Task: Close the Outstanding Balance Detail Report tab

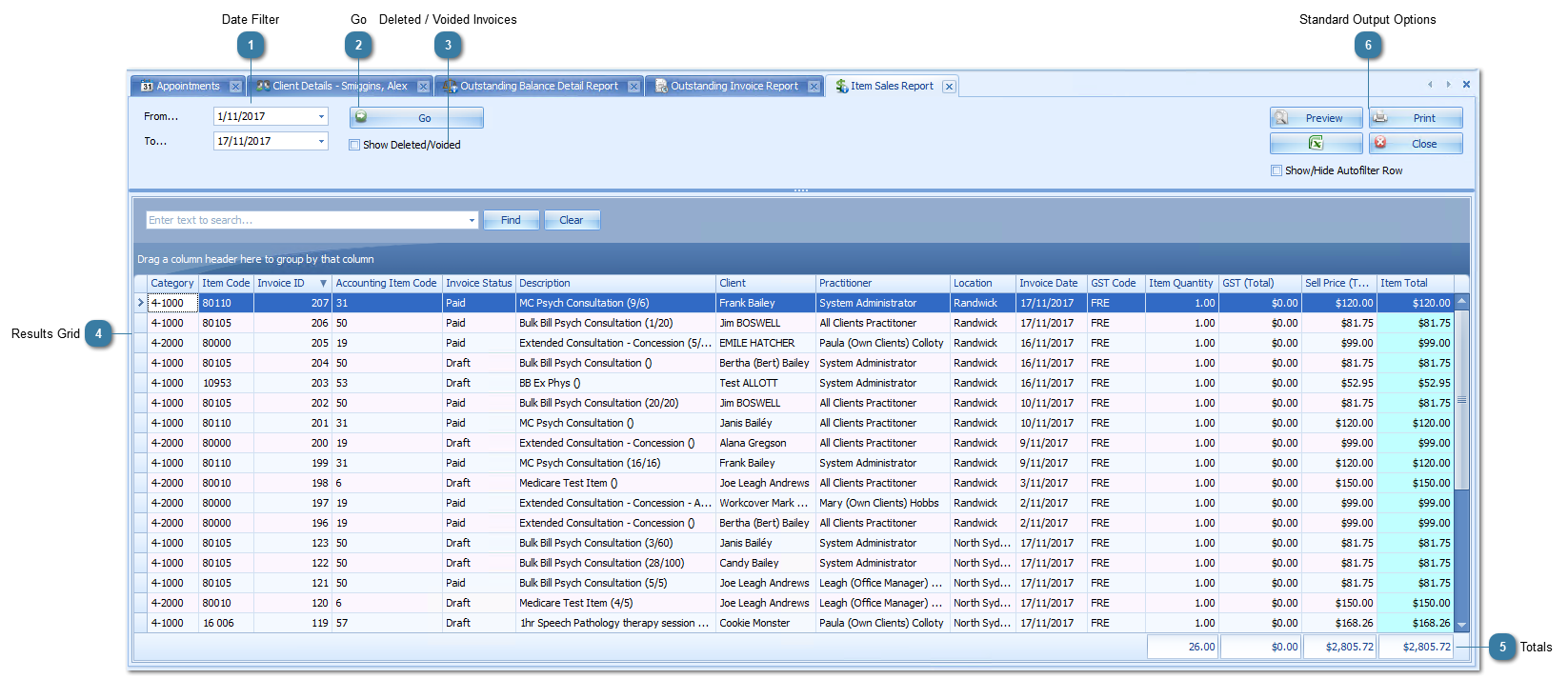Action: [x=633, y=87]
